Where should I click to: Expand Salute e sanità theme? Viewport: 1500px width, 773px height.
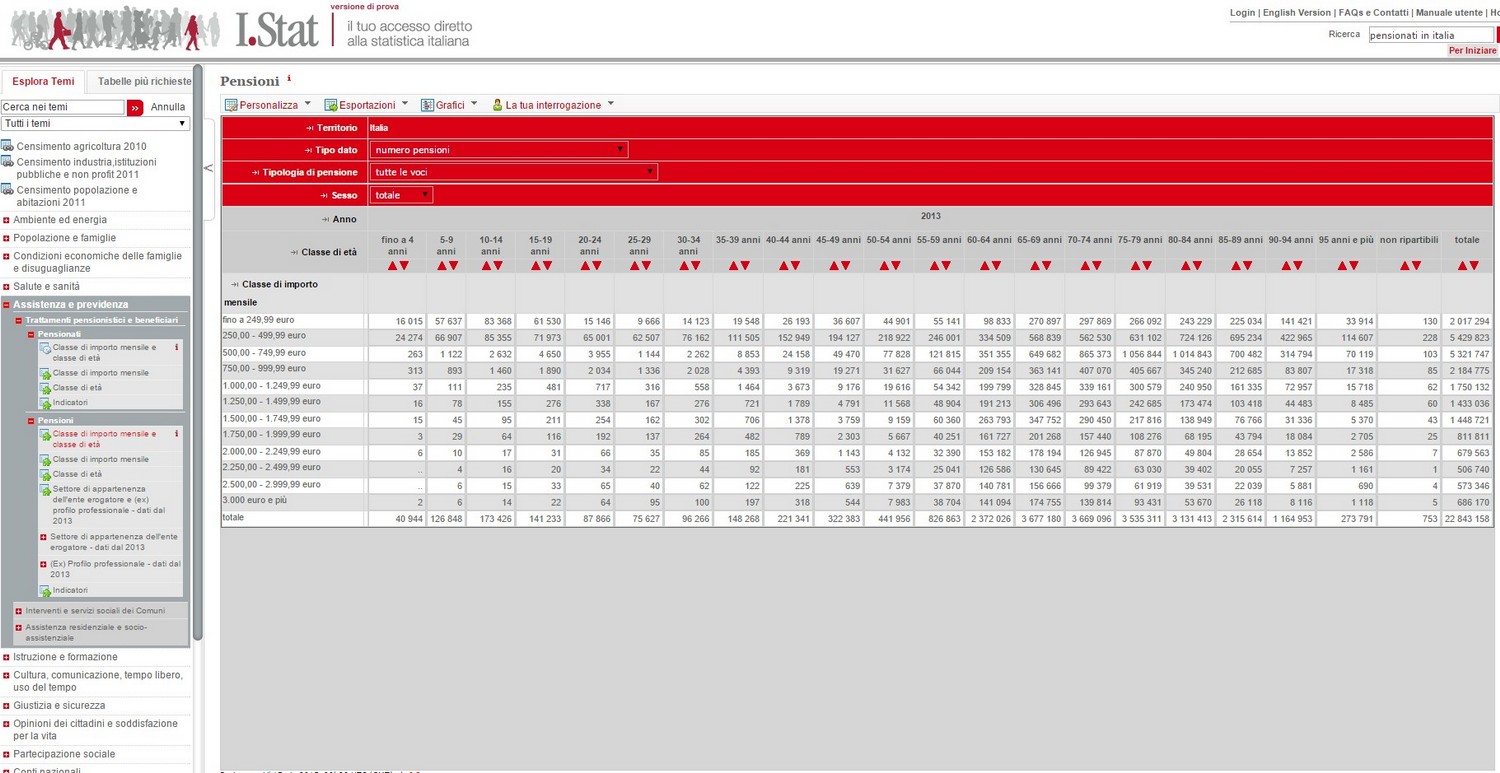point(6,286)
